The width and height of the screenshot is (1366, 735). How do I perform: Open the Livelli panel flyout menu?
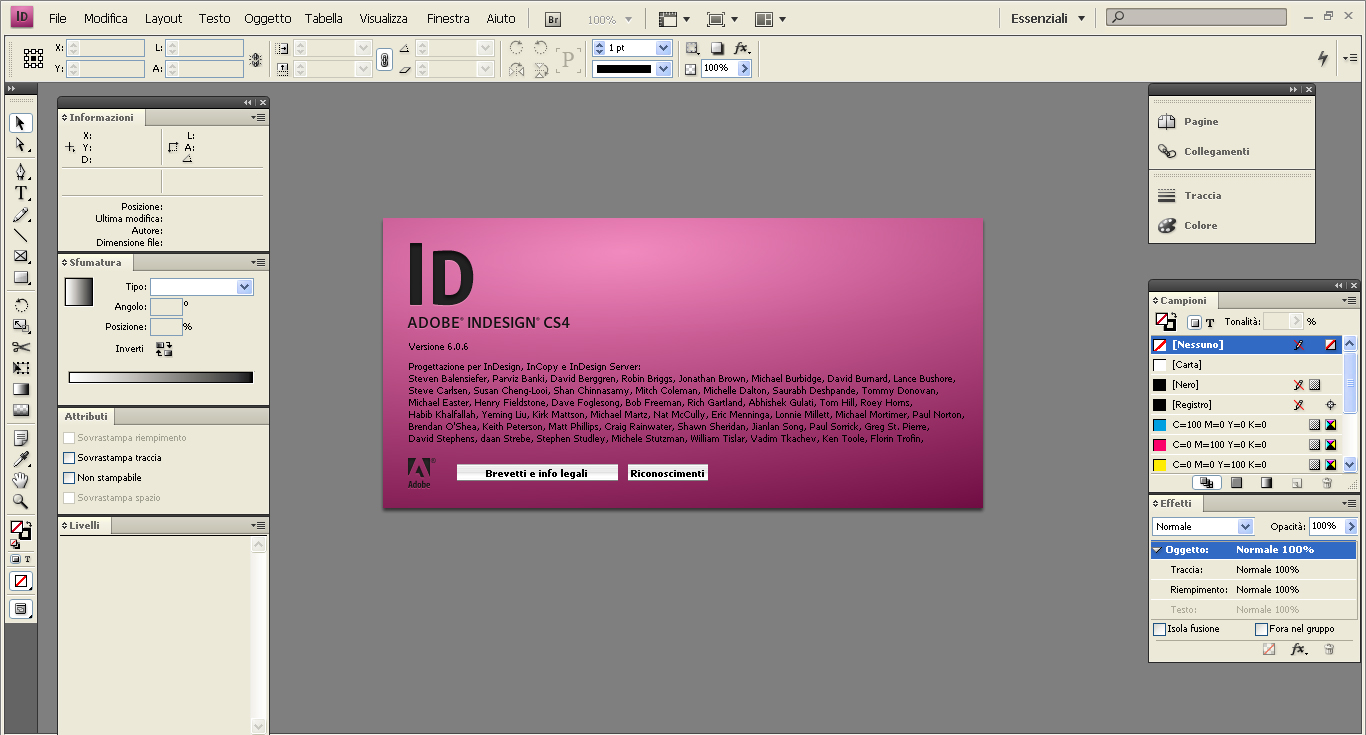click(258, 526)
